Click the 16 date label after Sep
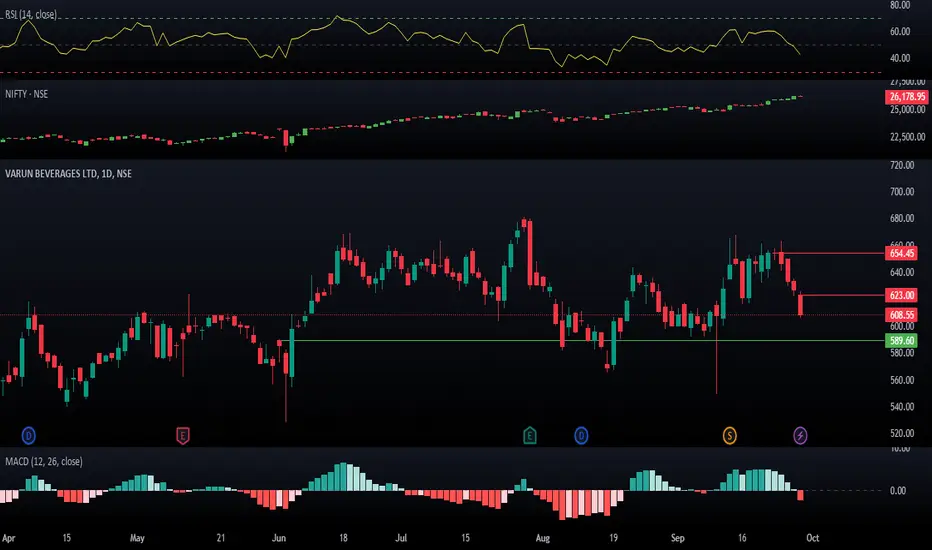 [742, 538]
